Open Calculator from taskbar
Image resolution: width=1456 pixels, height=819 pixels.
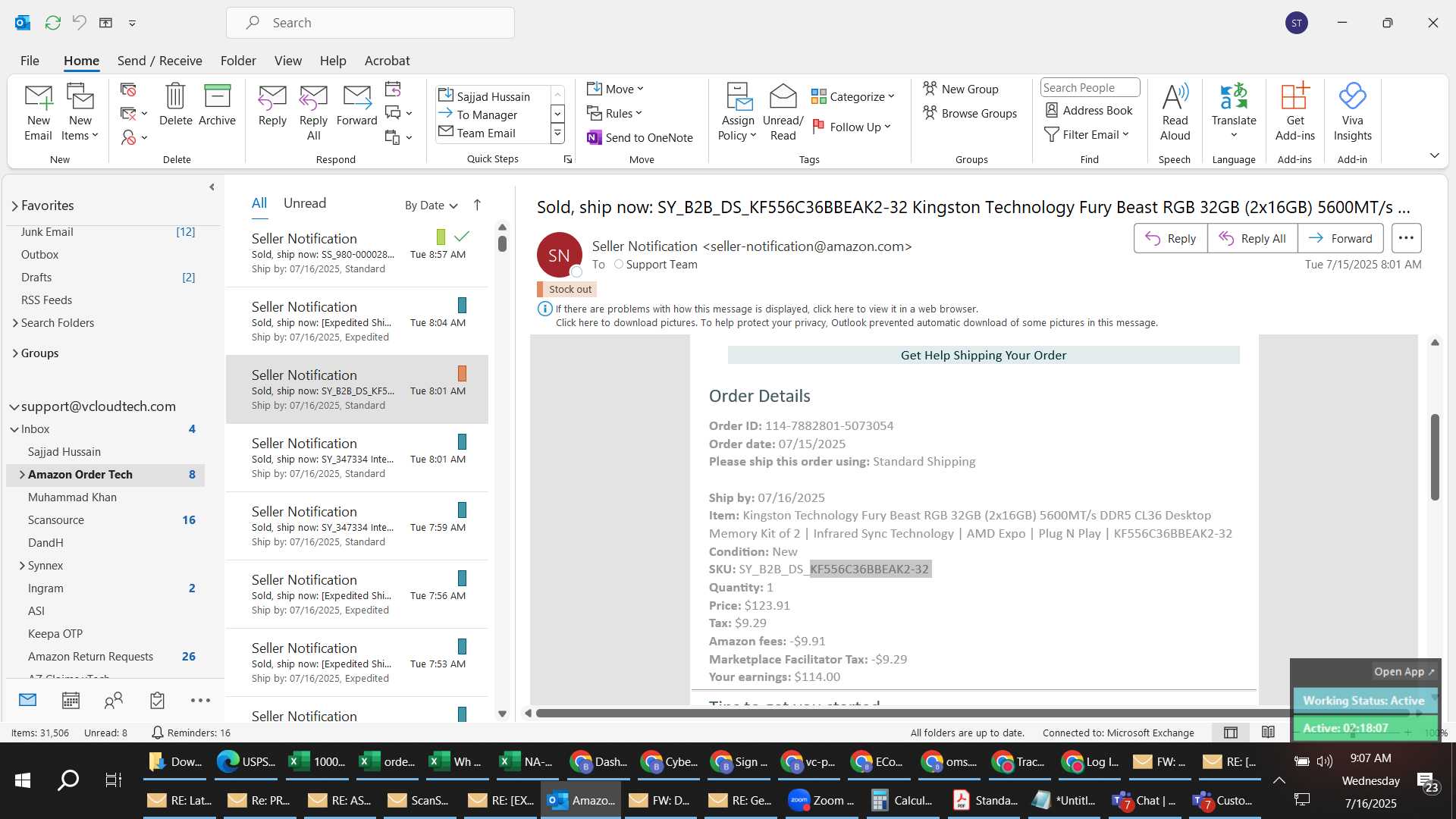point(902,800)
